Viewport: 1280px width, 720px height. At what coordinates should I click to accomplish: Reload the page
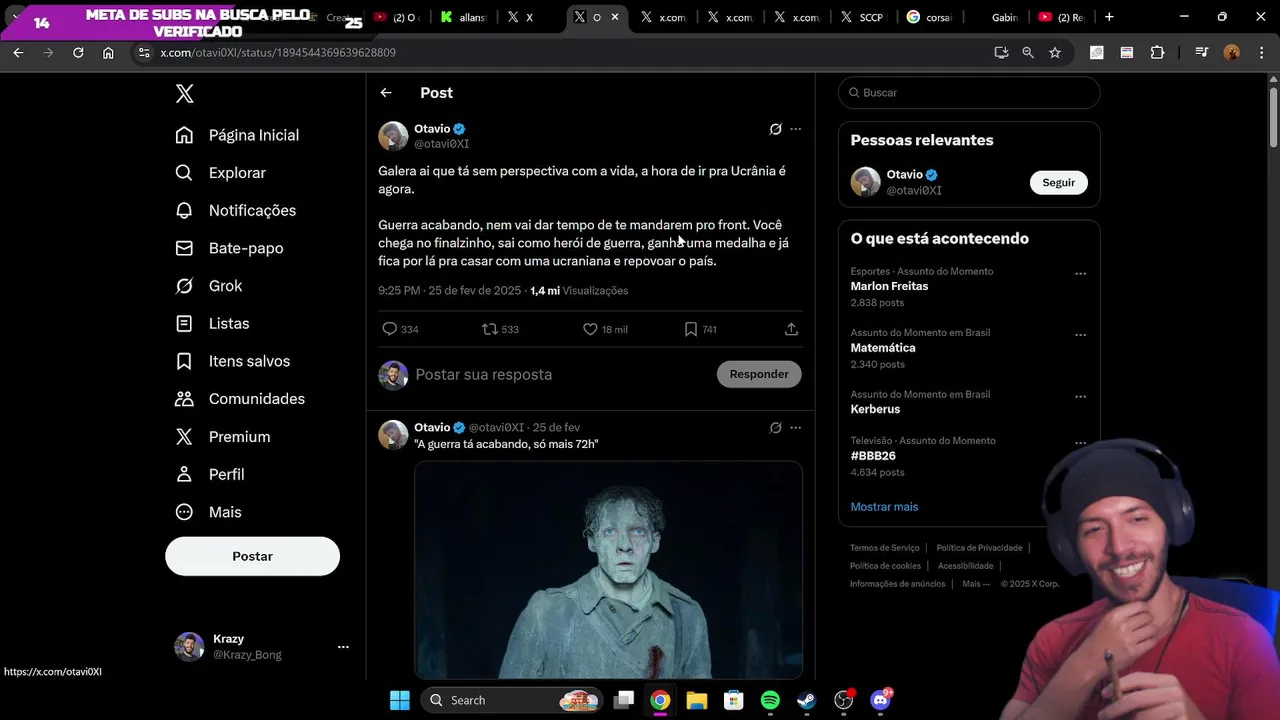click(78, 52)
